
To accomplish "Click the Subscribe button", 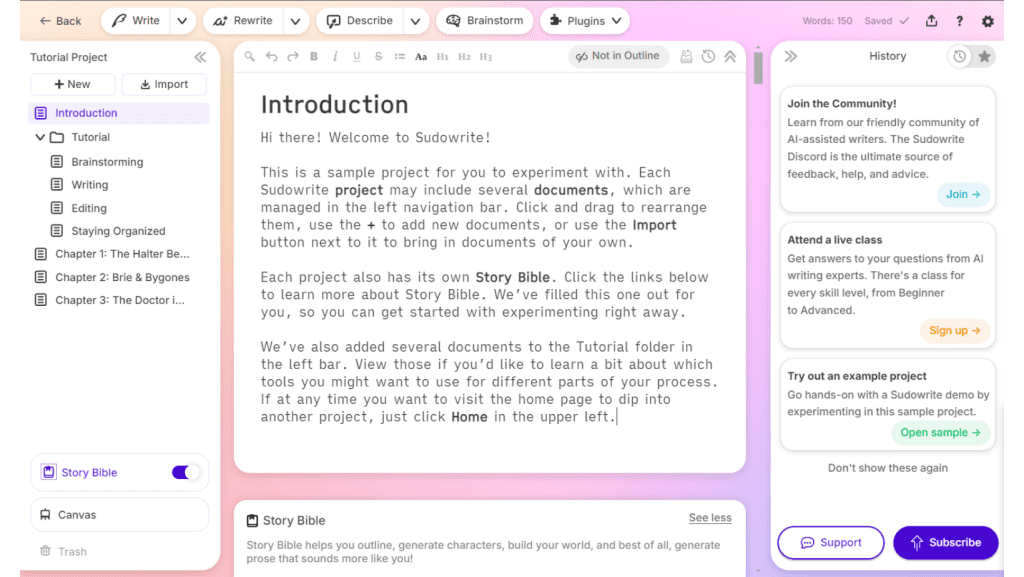I will pos(946,542).
